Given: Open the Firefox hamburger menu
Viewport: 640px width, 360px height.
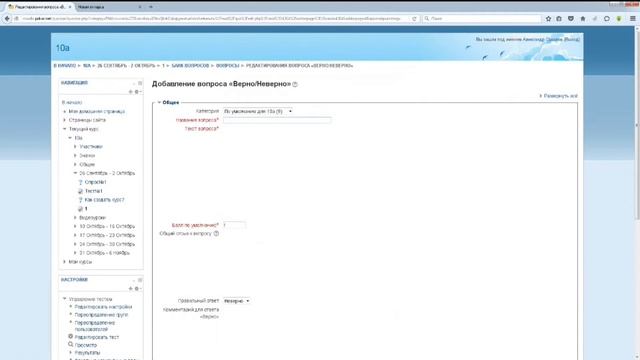Looking at the screenshot, I should click(x=633, y=18).
